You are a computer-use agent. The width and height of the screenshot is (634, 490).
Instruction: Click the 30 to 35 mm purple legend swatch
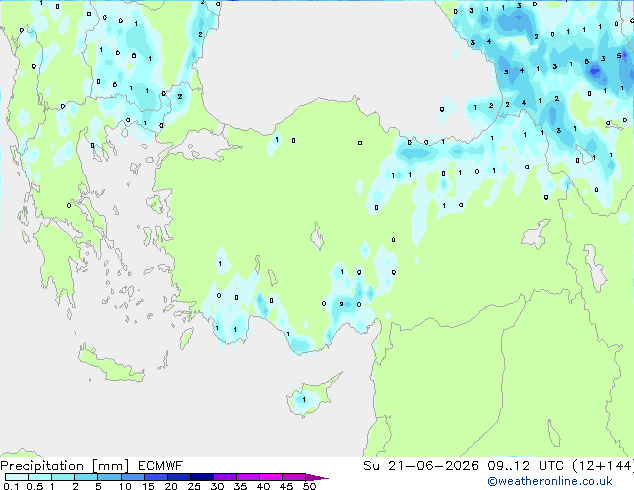pyautogui.click(x=225, y=477)
